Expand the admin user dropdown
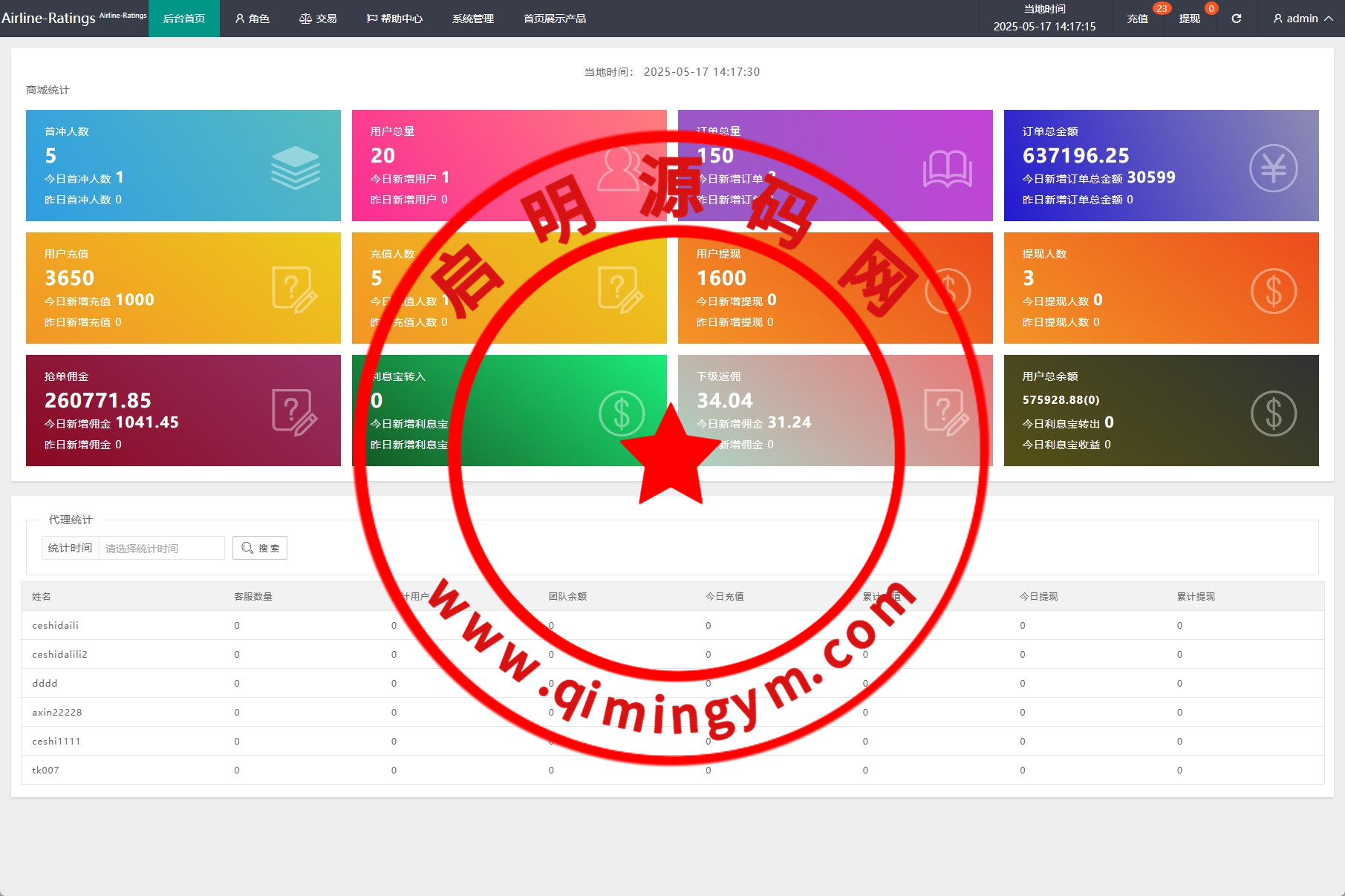This screenshot has width=1345, height=896. pos(1303,19)
